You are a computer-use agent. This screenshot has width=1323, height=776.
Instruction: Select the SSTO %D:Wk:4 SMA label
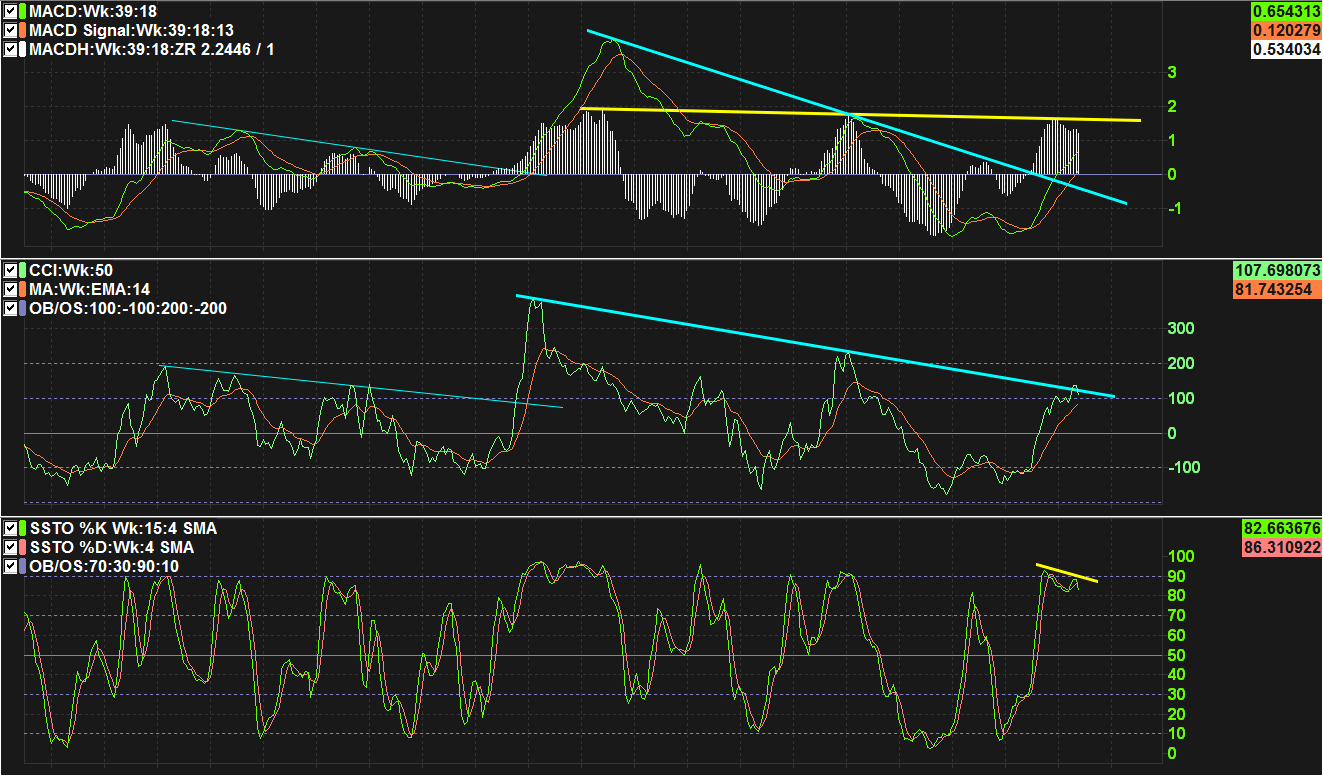click(x=112, y=547)
